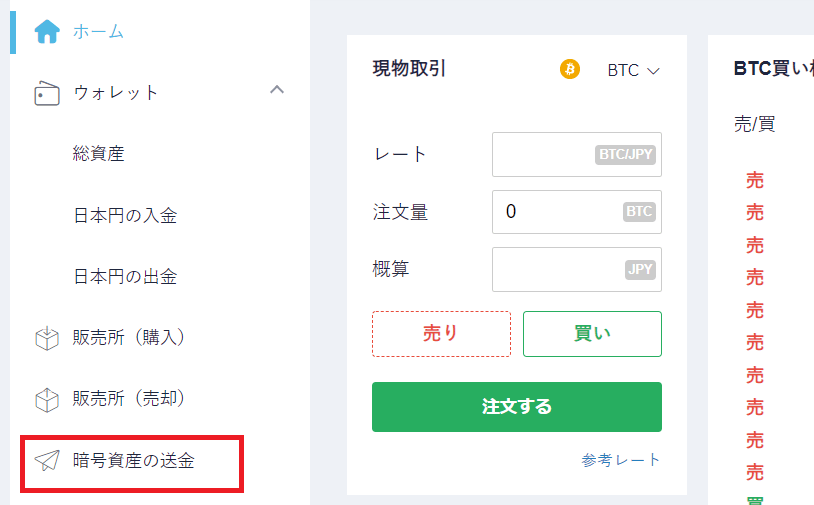Go to 日本円の入金 page
This screenshot has width=814, height=505.
tap(125, 215)
